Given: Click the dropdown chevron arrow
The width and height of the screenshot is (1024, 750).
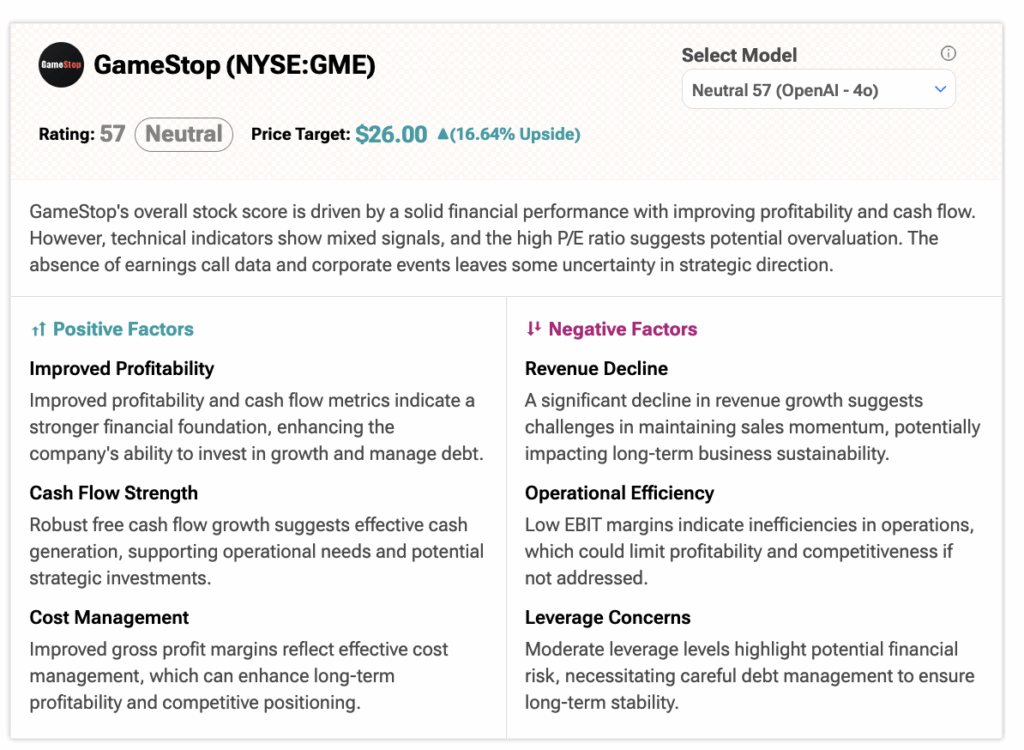Looking at the screenshot, I should coord(940,90).
